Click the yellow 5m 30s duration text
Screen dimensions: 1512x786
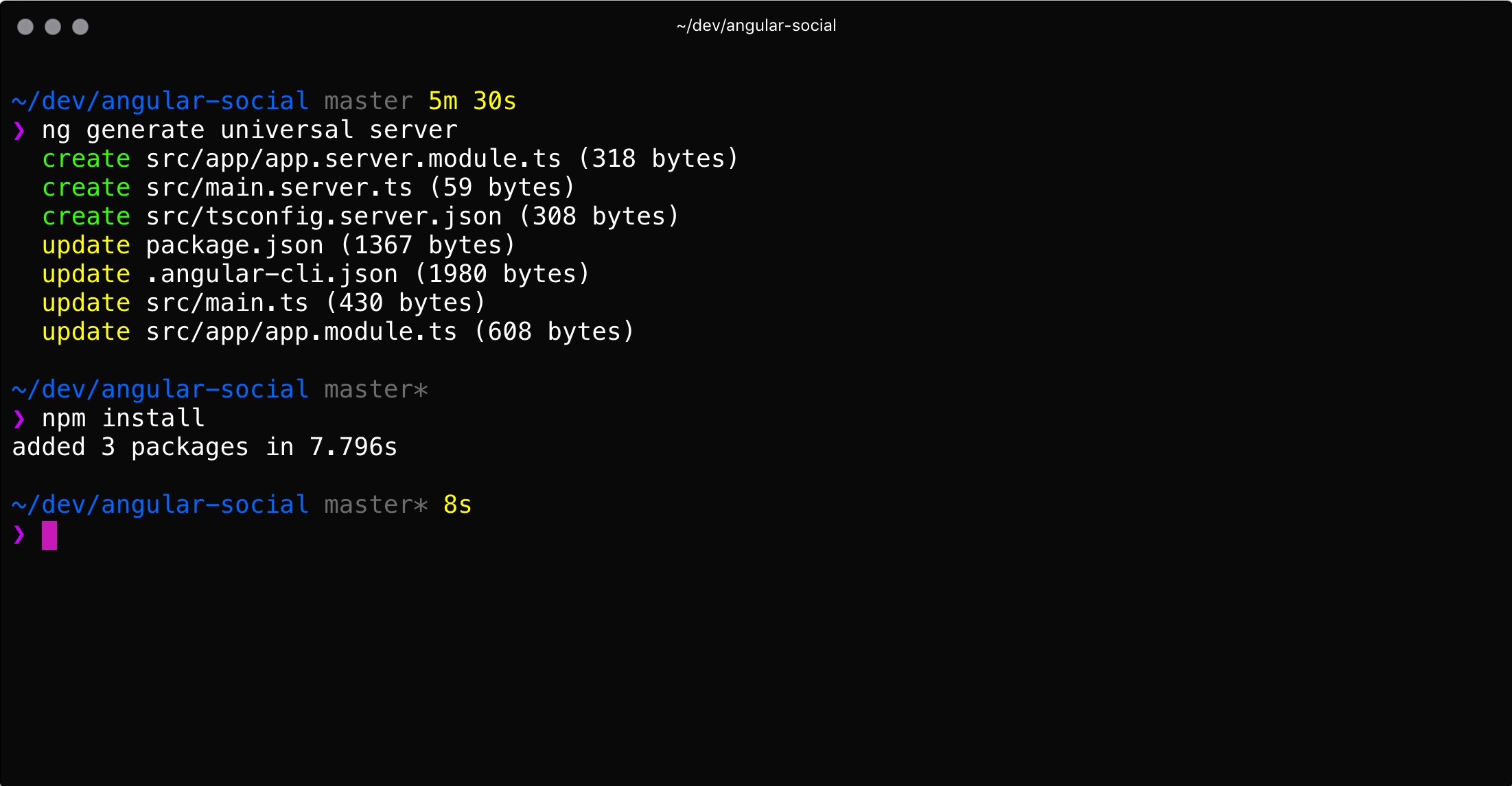tap(472, 102)
